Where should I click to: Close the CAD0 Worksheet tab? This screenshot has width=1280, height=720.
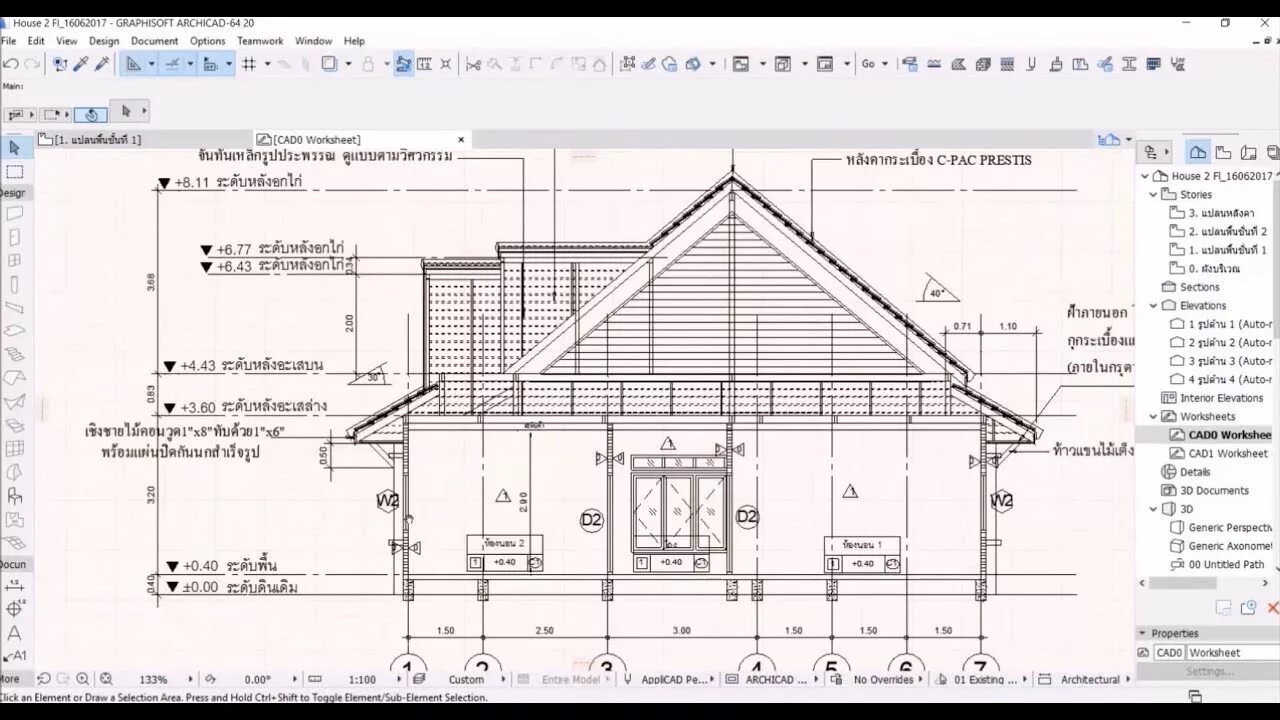pos(461,140)
